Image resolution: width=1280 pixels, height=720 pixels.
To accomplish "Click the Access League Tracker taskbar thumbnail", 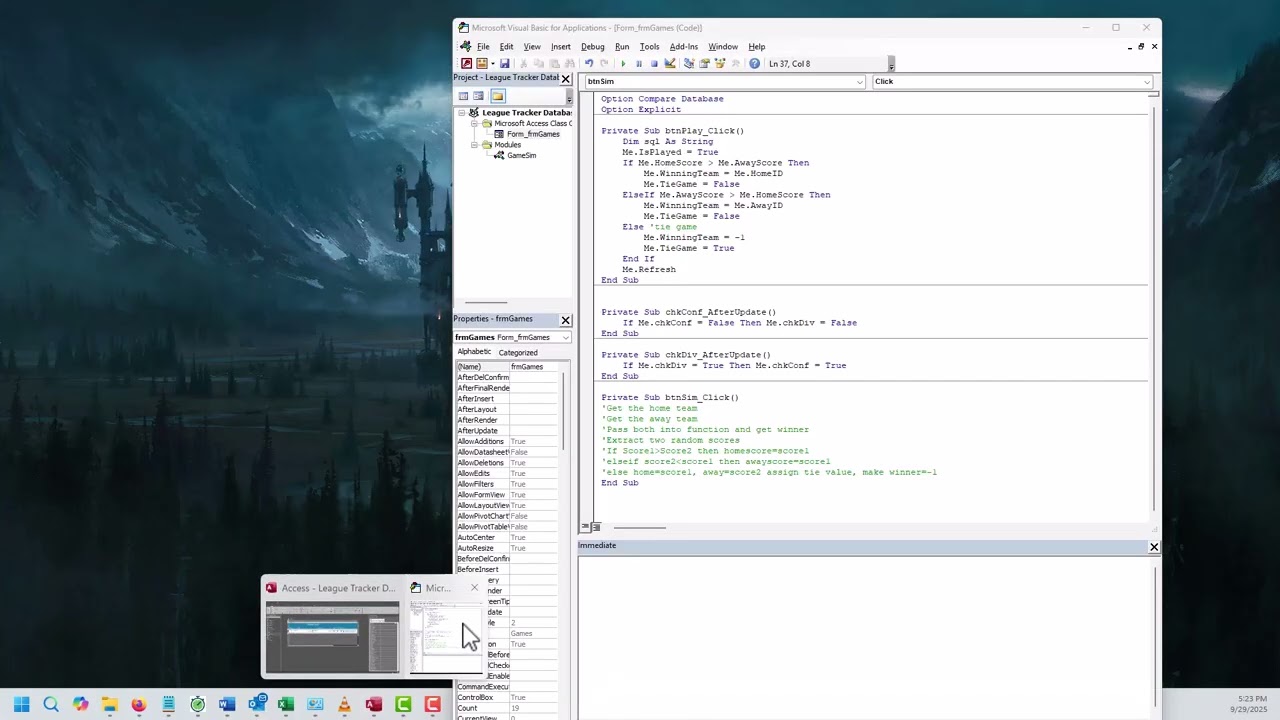I will (332, 638).
